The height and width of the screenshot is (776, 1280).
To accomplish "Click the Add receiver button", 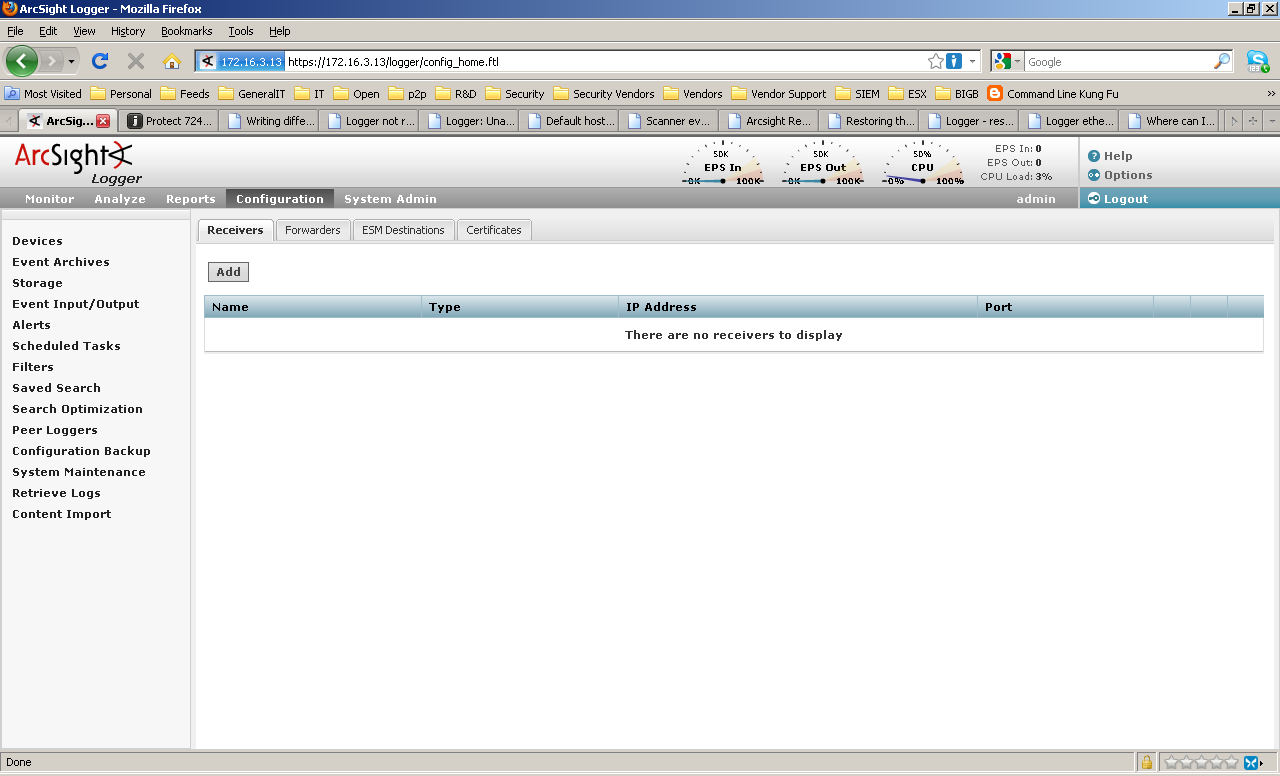I will 228,272.
